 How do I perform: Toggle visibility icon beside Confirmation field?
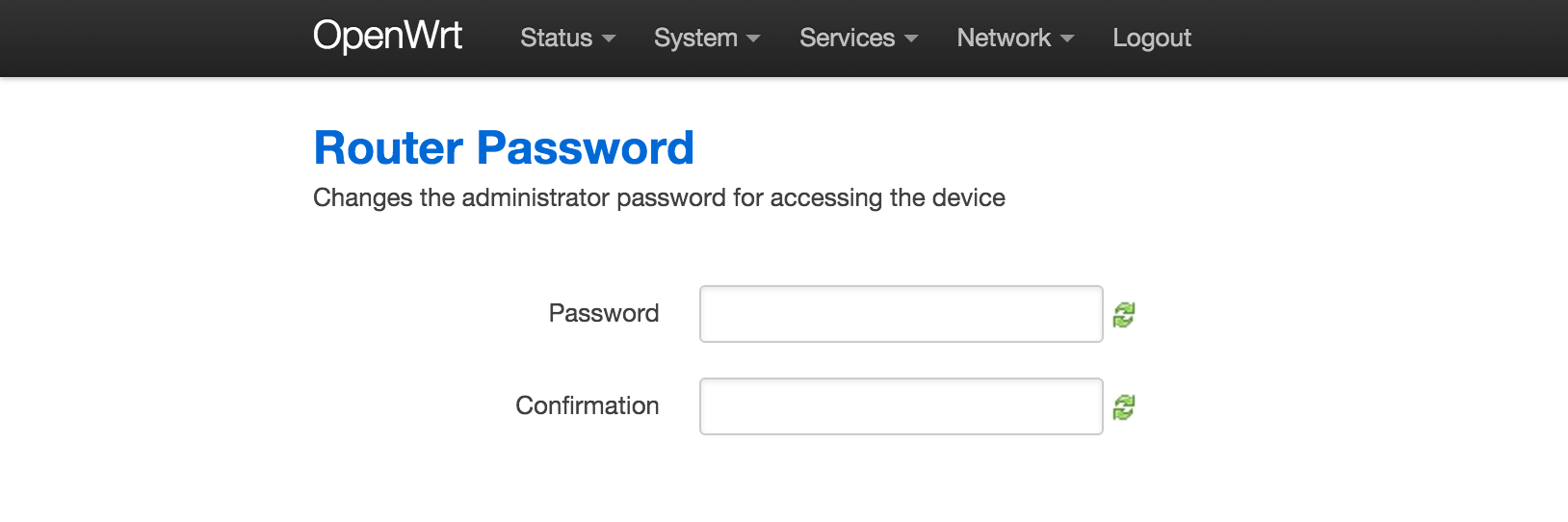point(1124,407)
